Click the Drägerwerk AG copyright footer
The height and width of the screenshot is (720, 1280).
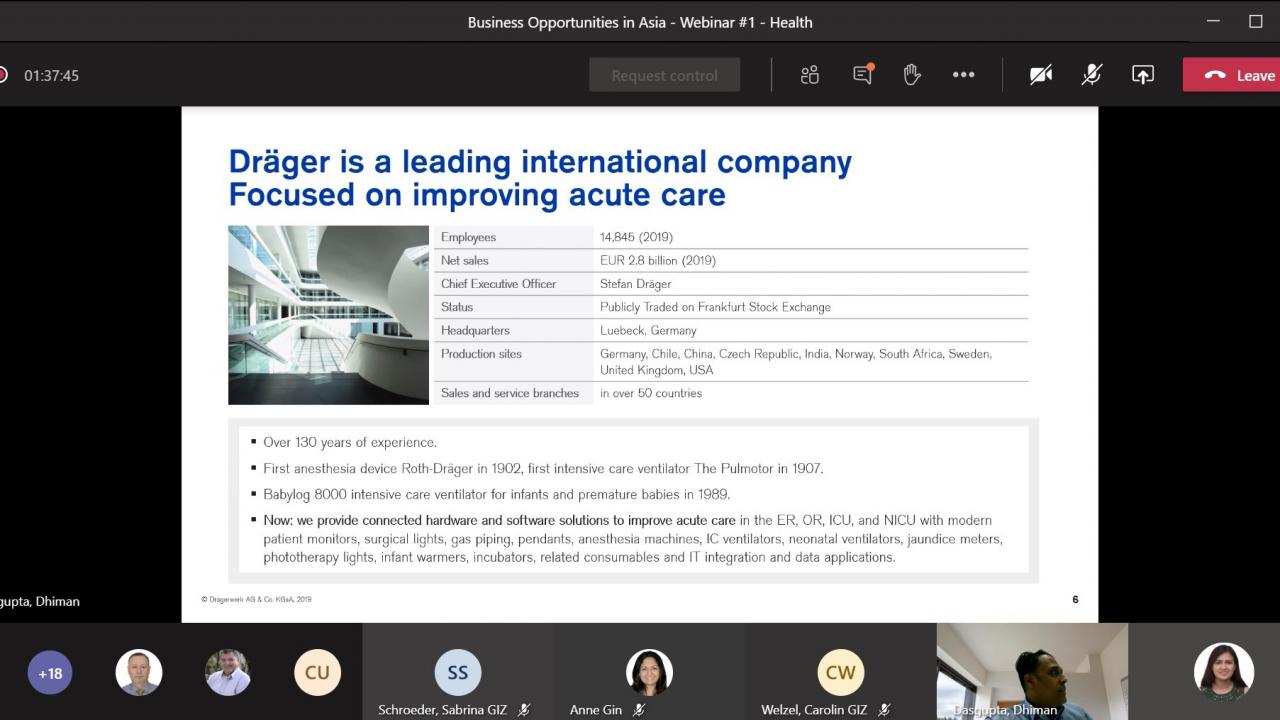click(256, 599)
